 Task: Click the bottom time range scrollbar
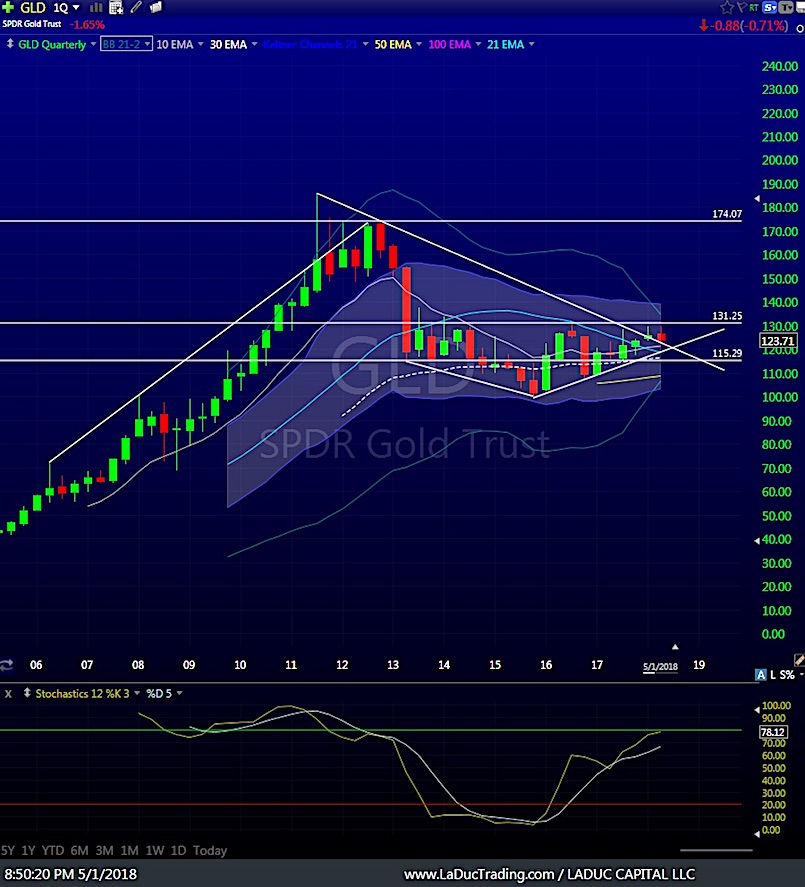click(x=716, y=850)
